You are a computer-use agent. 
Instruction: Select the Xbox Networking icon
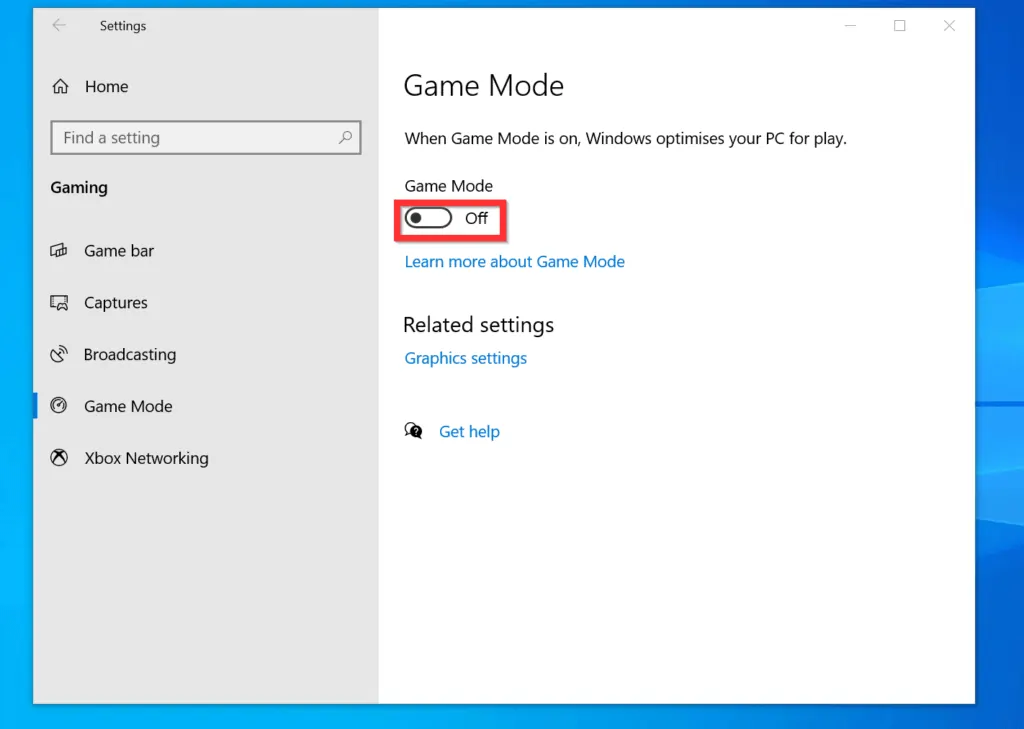(59, 458)
